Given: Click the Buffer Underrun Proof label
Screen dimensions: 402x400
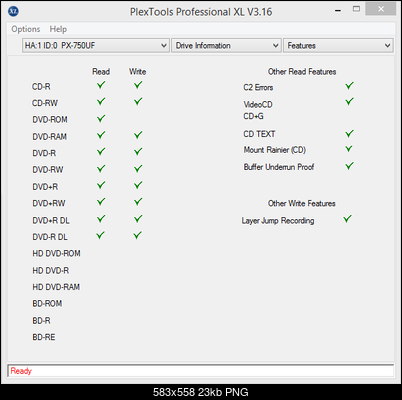Looking at the screenshot, I should 279,167.
